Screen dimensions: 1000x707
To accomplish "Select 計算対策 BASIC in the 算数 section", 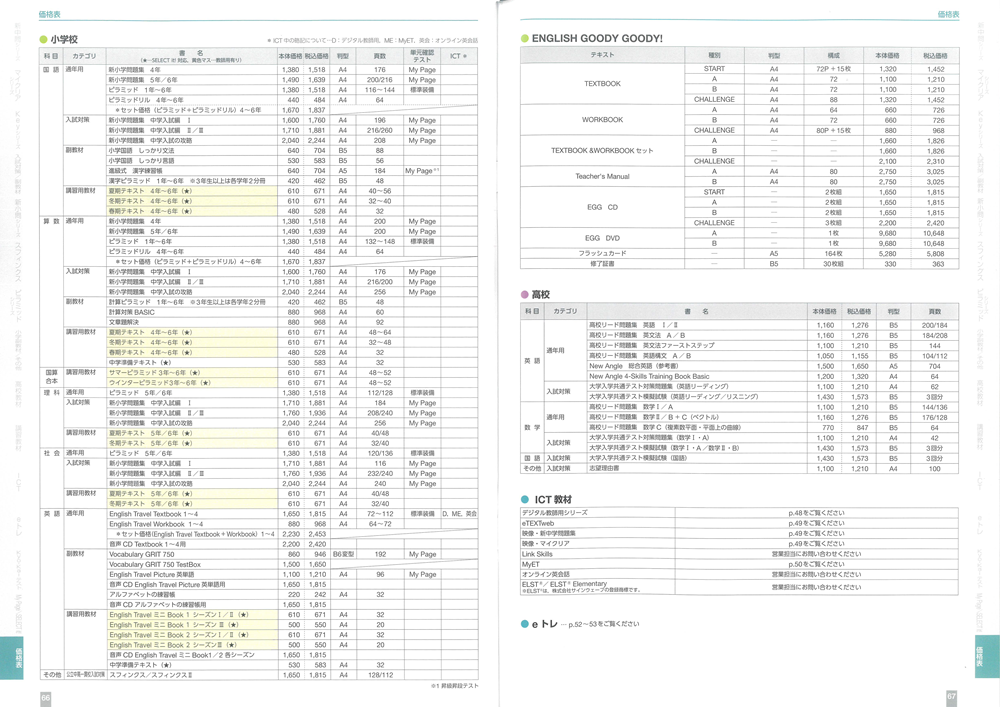I will point(131,312).
